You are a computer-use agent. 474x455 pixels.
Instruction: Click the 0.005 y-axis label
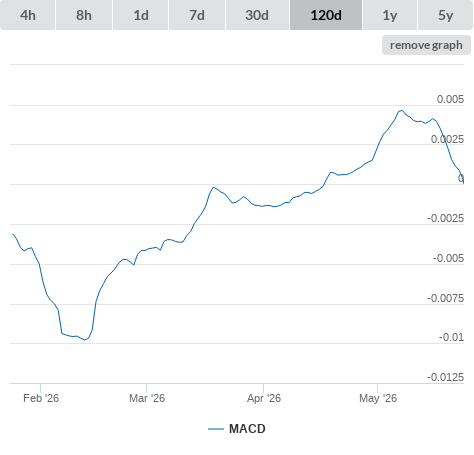tap(450, 99)
